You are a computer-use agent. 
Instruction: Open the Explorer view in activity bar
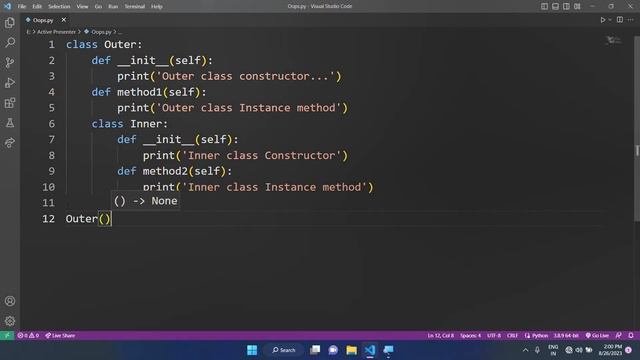10,22
